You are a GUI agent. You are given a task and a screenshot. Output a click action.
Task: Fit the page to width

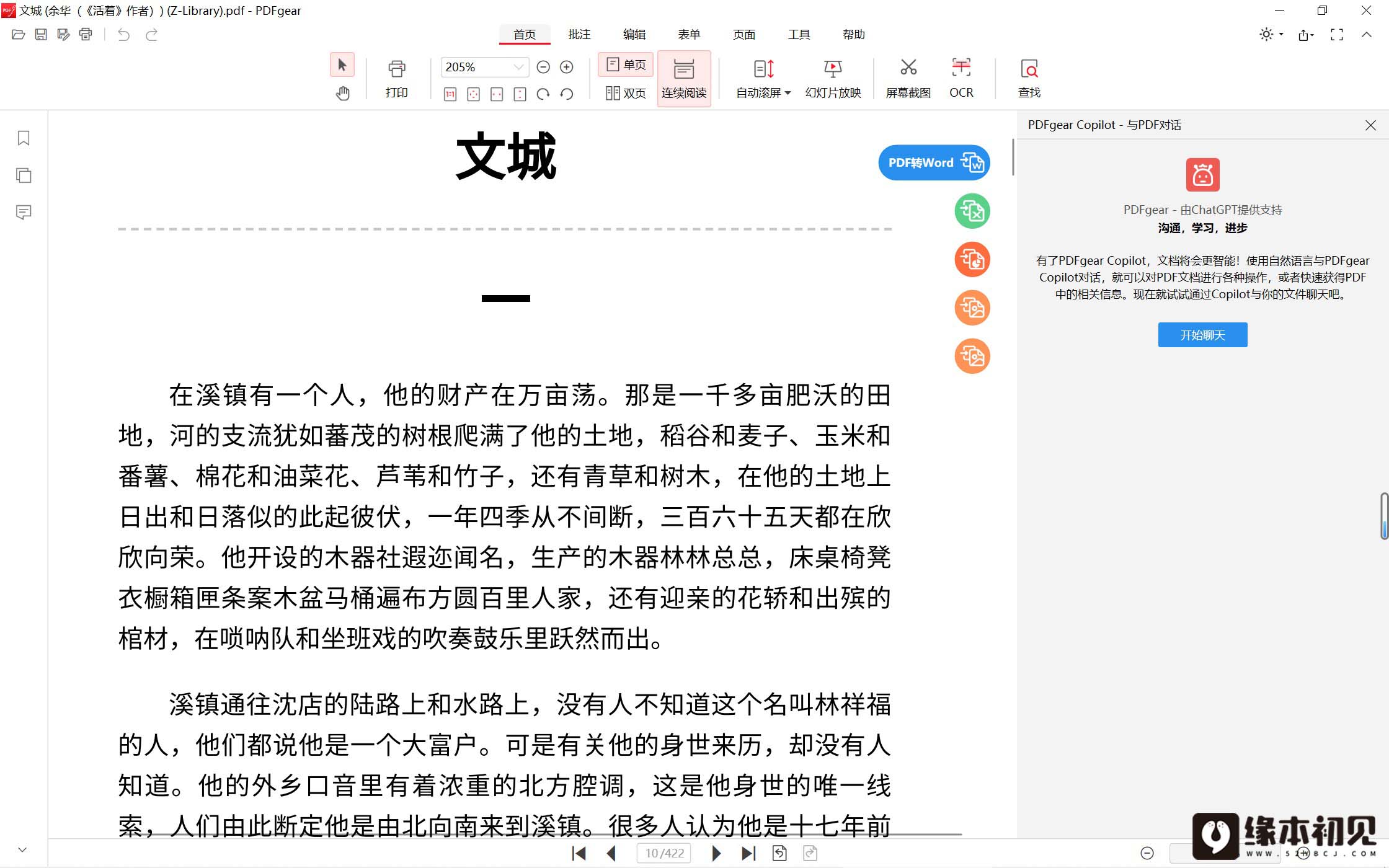[x=497, y=94]
